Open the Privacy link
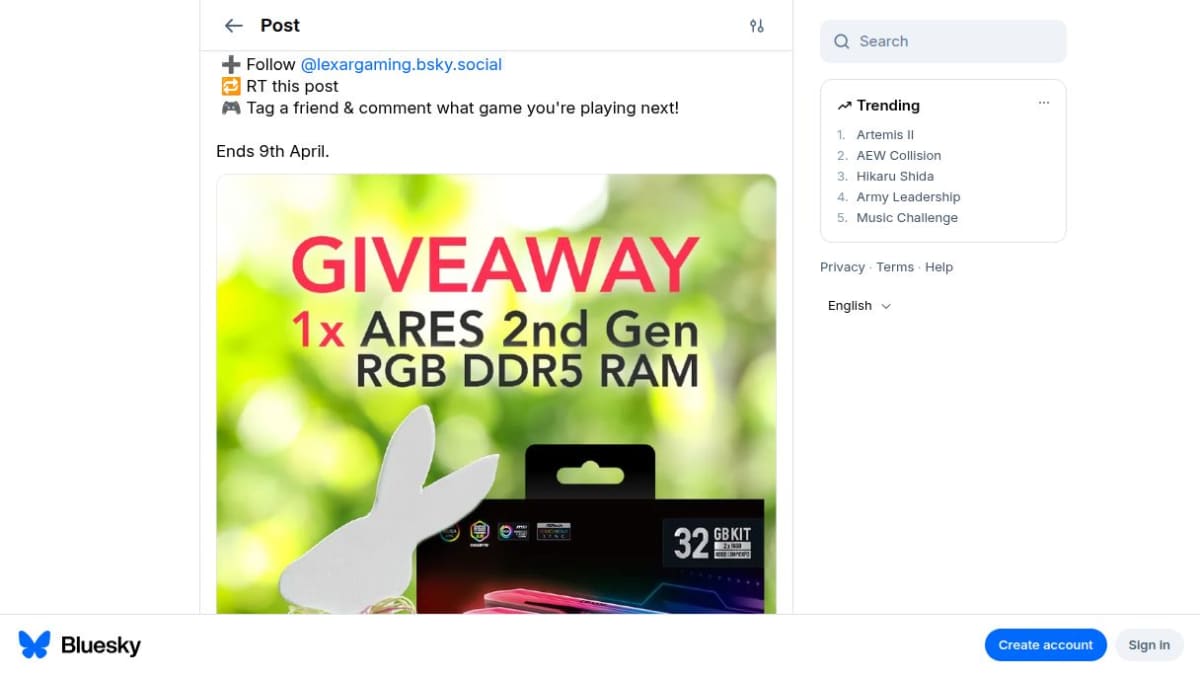1200x675 pixels. click(842, 267)
